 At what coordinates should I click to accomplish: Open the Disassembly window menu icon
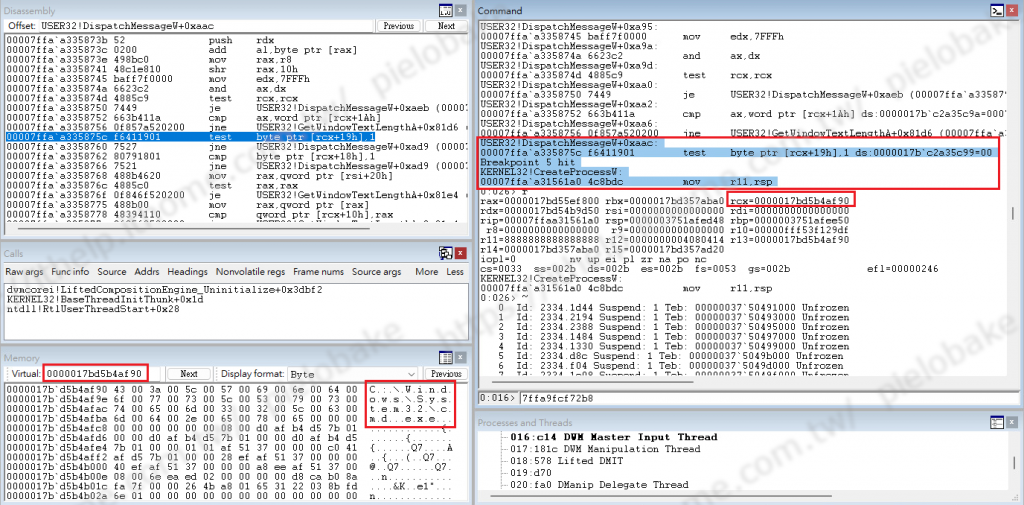(x=446, y=10)
